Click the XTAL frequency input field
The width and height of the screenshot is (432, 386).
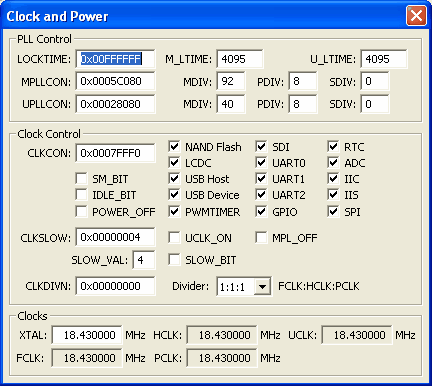(87, 335)
